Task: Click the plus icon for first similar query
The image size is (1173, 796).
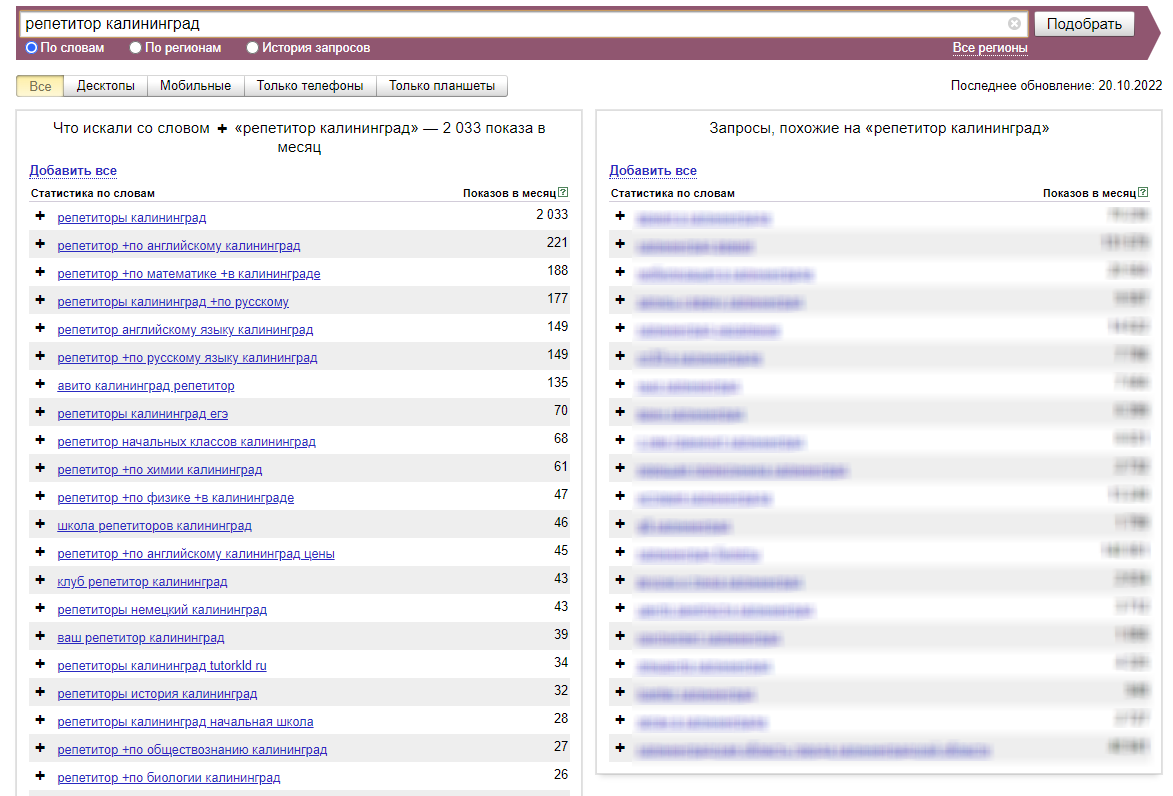Action: coord(620,216)
